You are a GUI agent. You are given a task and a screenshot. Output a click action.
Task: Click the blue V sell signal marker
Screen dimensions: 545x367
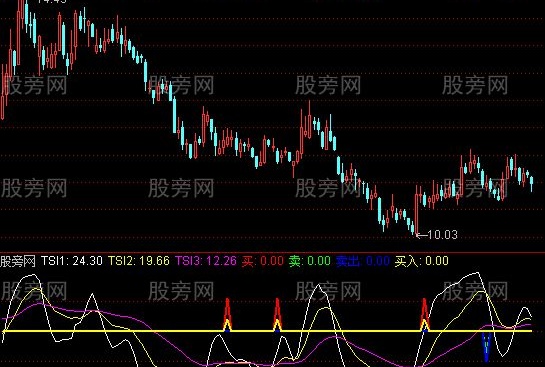(486, 347)
